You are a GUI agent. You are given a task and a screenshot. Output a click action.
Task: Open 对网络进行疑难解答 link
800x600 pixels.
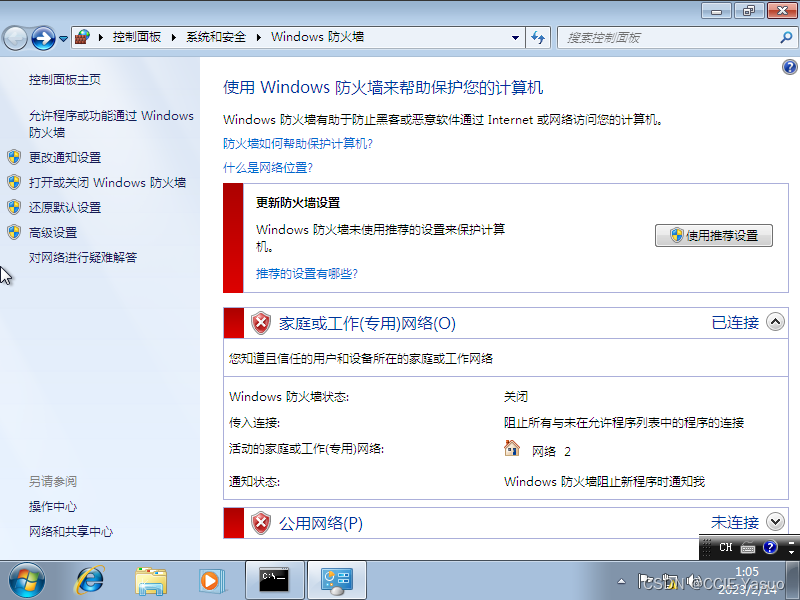[83, 258]
